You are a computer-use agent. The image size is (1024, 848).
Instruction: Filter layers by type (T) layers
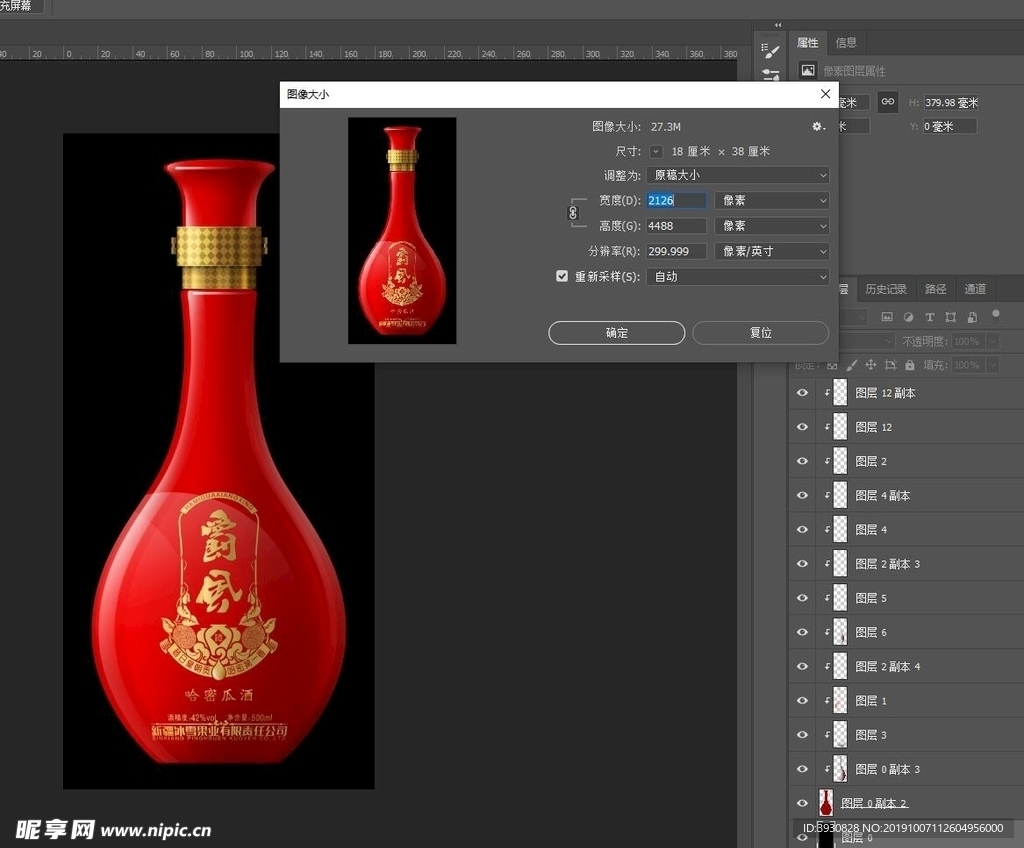(929, 317)
